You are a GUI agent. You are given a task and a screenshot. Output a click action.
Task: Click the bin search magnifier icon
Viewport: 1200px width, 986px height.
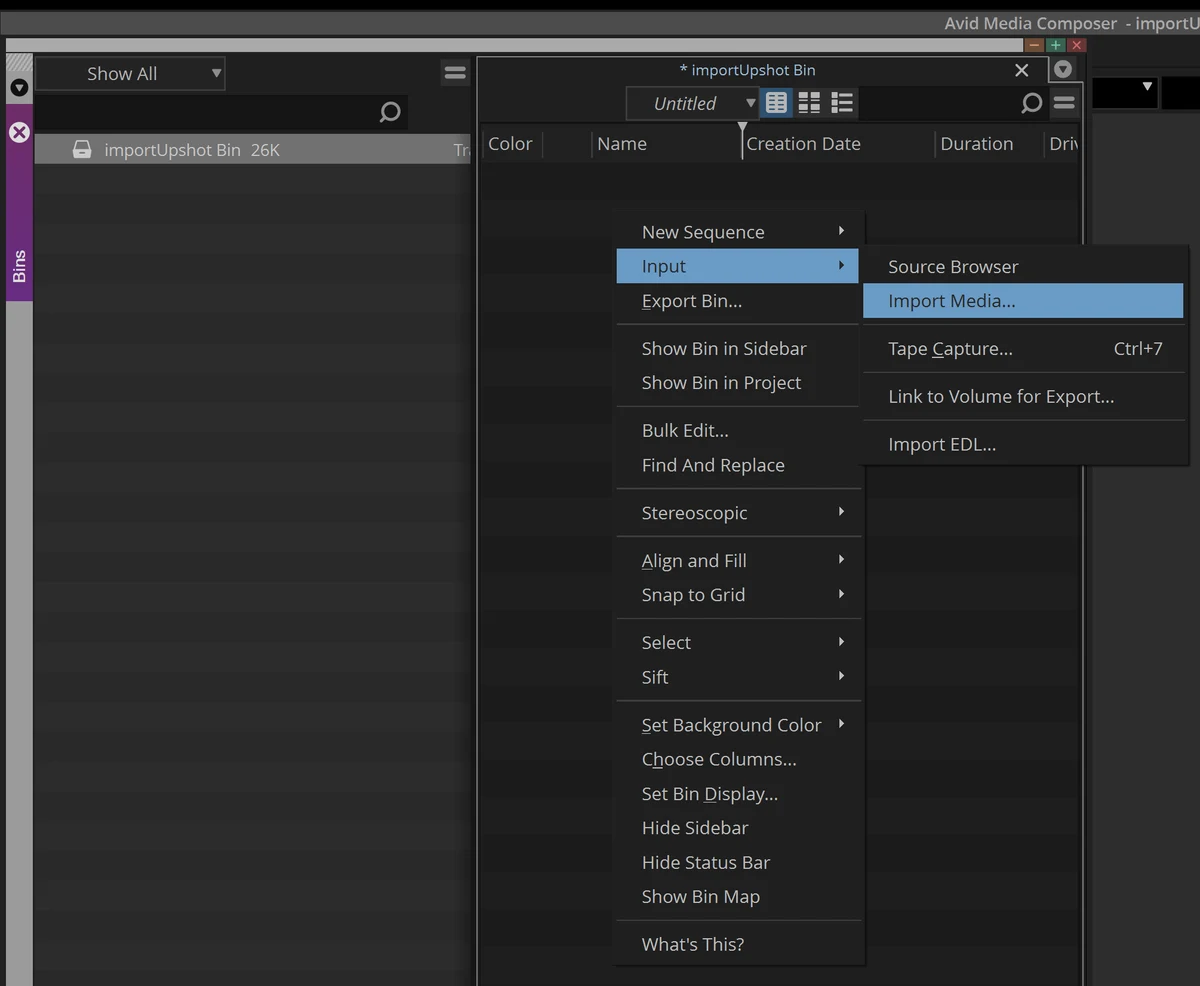(1031, 103)
